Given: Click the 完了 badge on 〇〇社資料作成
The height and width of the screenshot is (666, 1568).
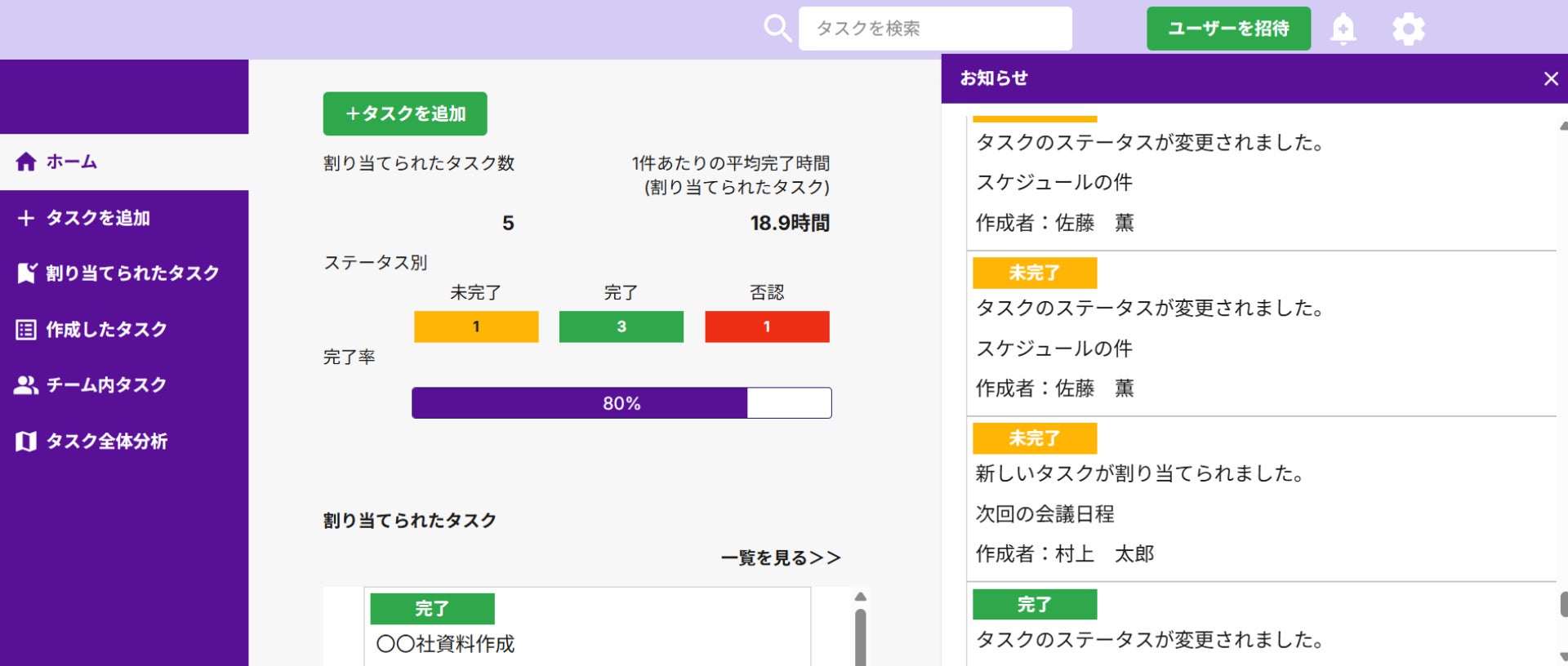Looking at the screenshot, I should (x=432, y=609).
